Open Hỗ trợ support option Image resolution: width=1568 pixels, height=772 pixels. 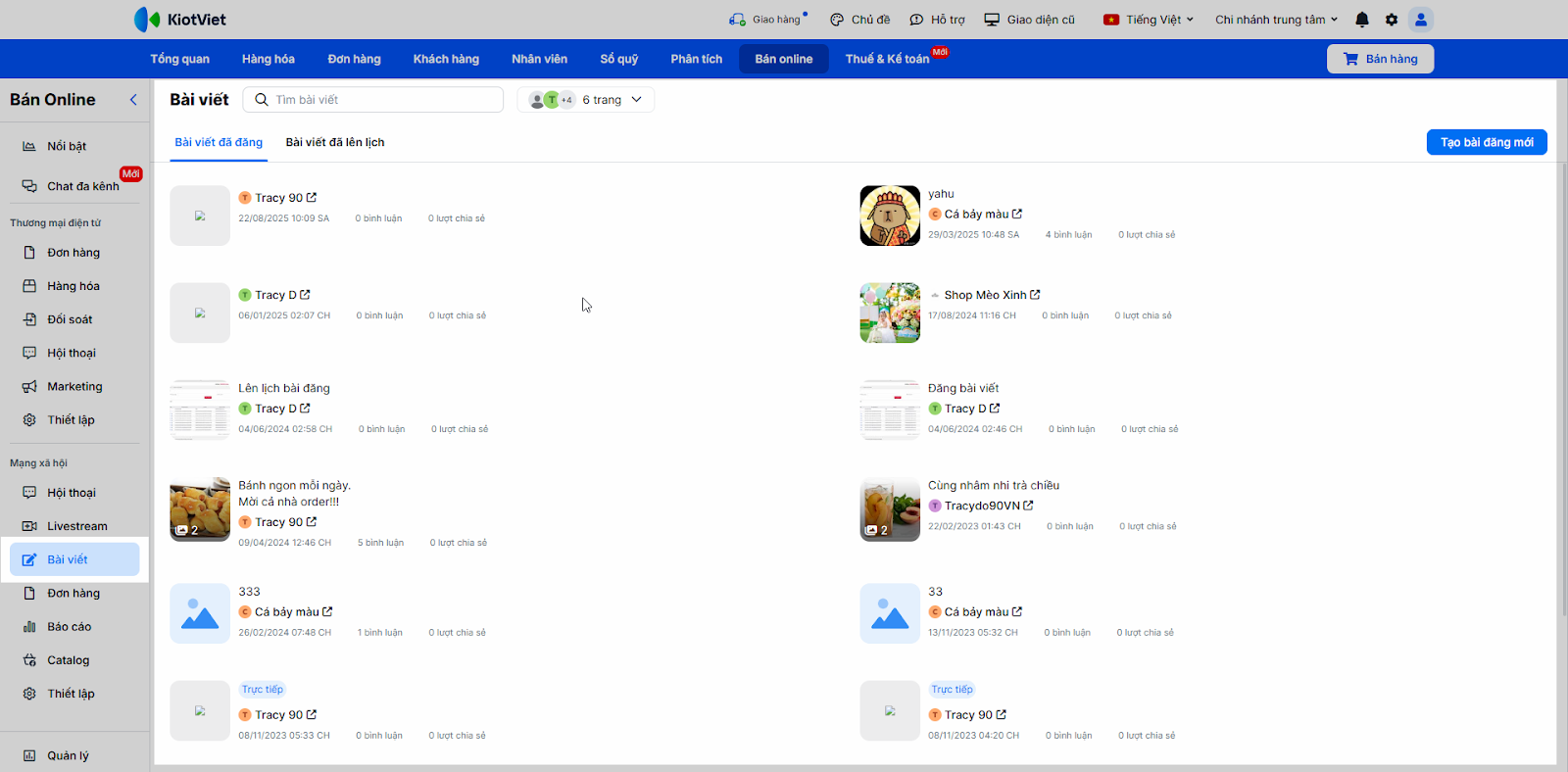tap(937, 20)
